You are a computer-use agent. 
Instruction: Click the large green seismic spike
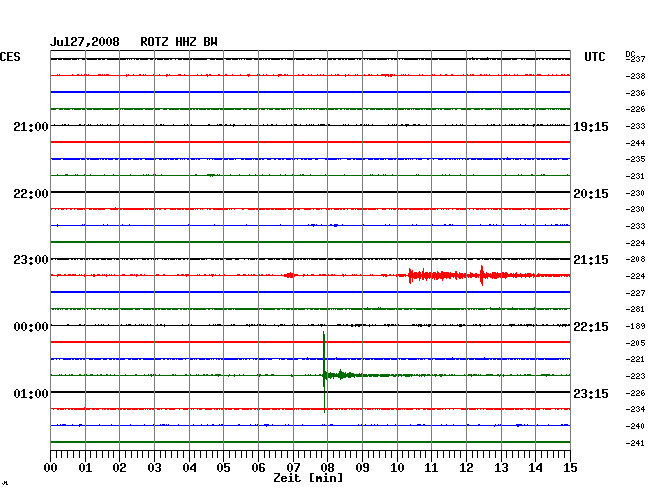[324, 372]
